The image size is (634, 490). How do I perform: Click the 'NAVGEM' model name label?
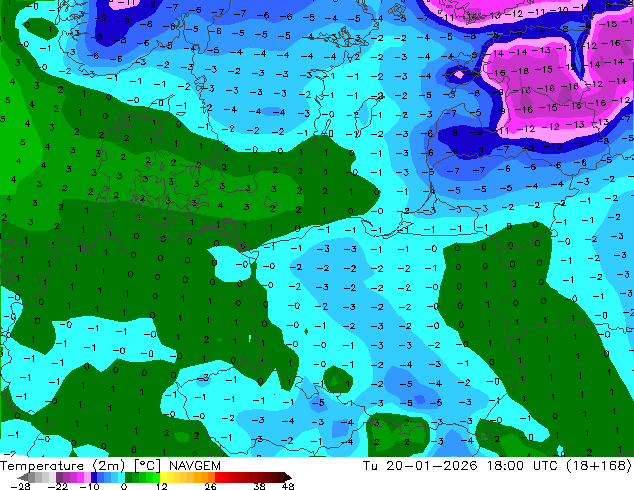pos(195,466)
